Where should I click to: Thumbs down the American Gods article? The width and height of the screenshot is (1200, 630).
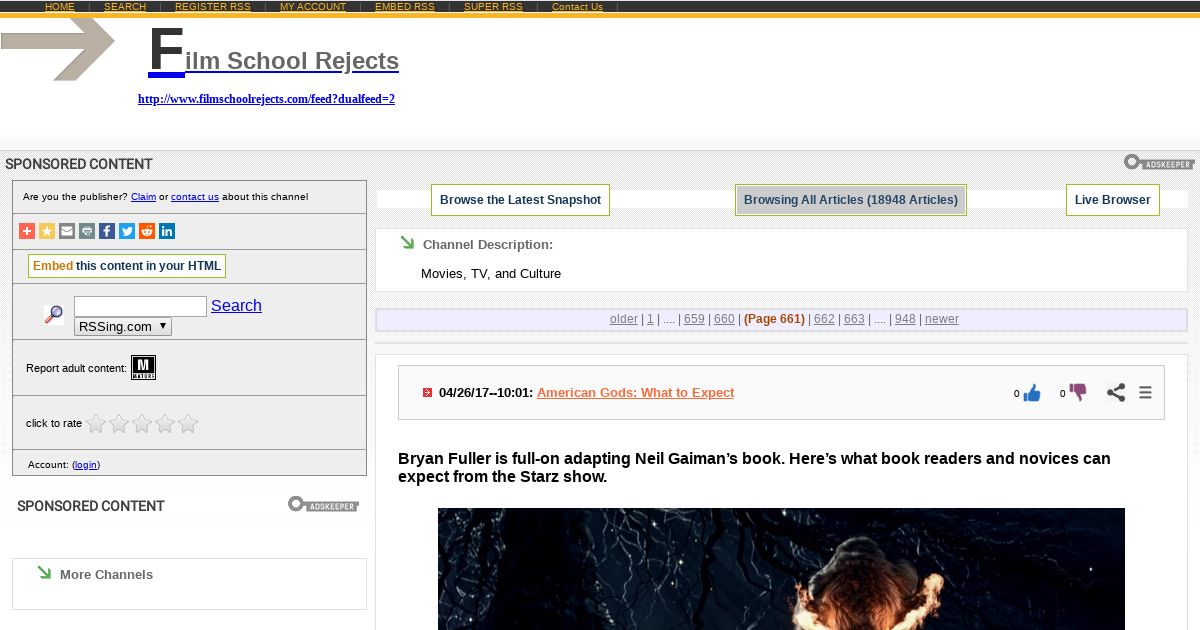point(1077,392)
